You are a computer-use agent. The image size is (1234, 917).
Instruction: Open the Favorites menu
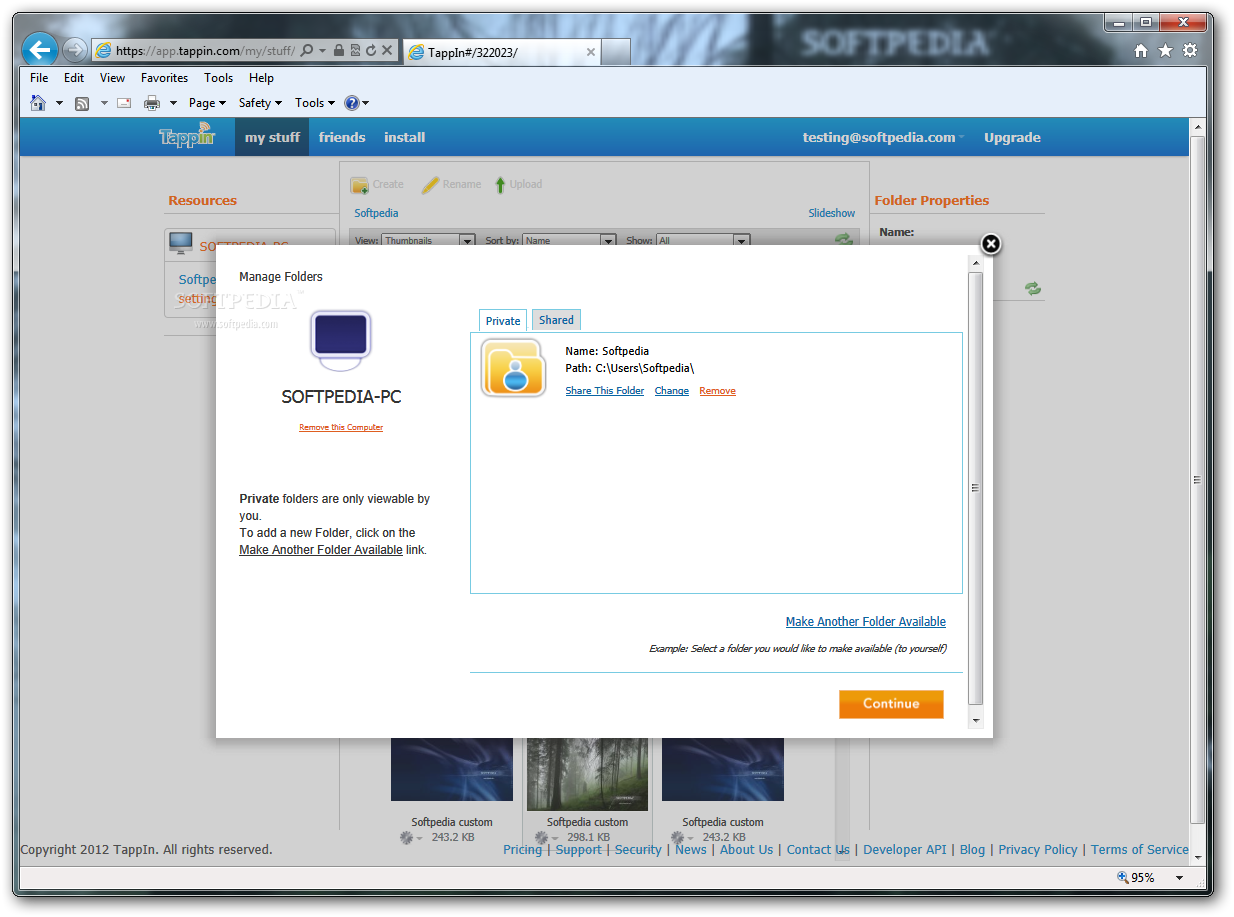click(x=164, y=78)
